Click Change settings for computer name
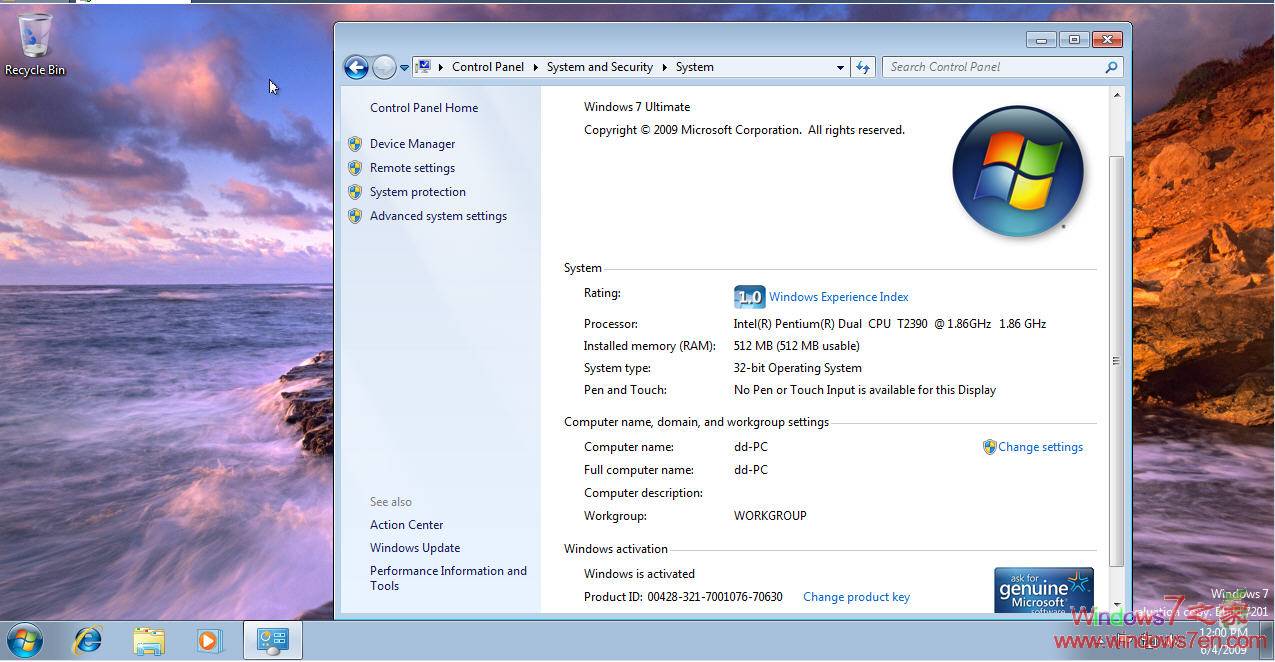 (1040, 447)
